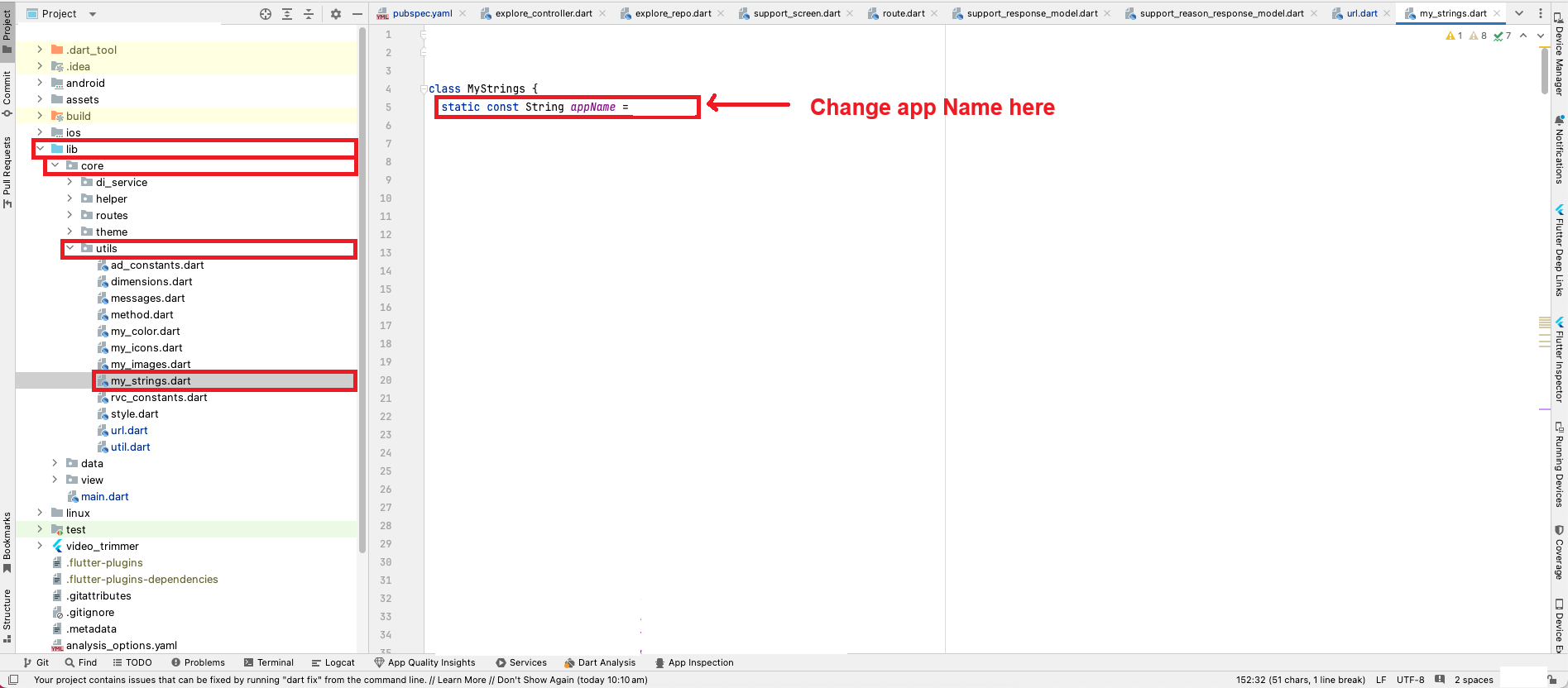Click Expand All icon in Project panel
The width and height of the screenshot is (1568, 688).
(287, 14)
